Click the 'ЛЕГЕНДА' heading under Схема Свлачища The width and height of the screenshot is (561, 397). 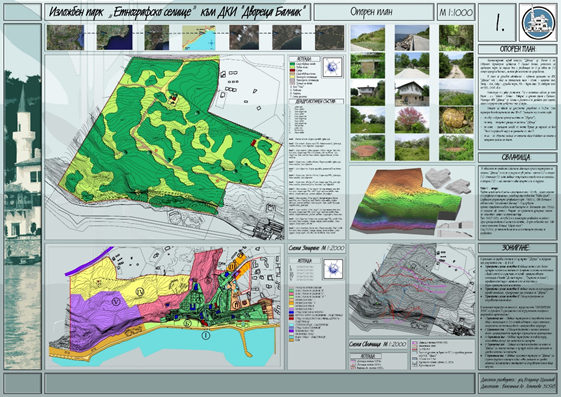366,356
